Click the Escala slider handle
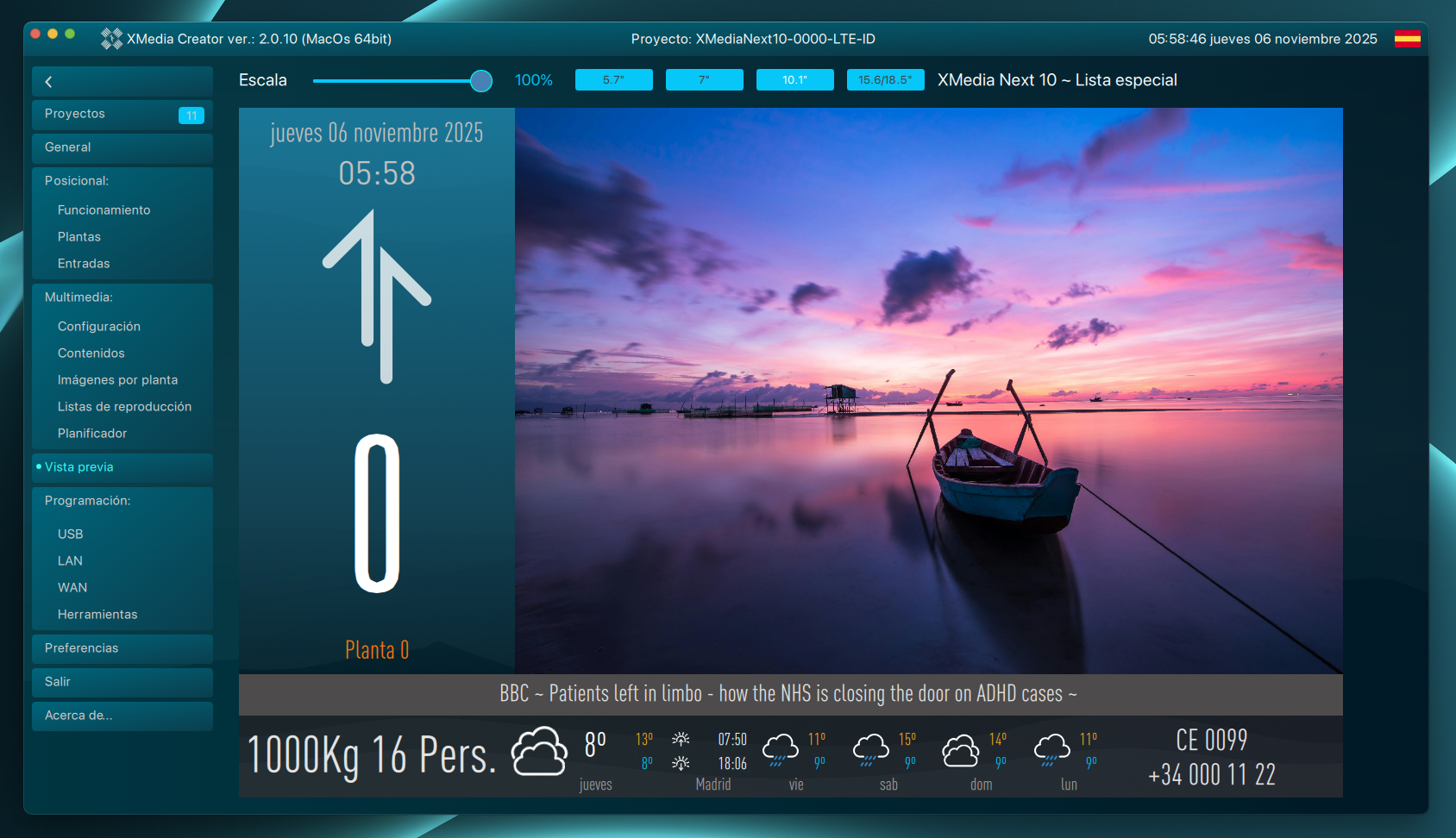This screenshot has height=838, width=1456. coord(481,81)
